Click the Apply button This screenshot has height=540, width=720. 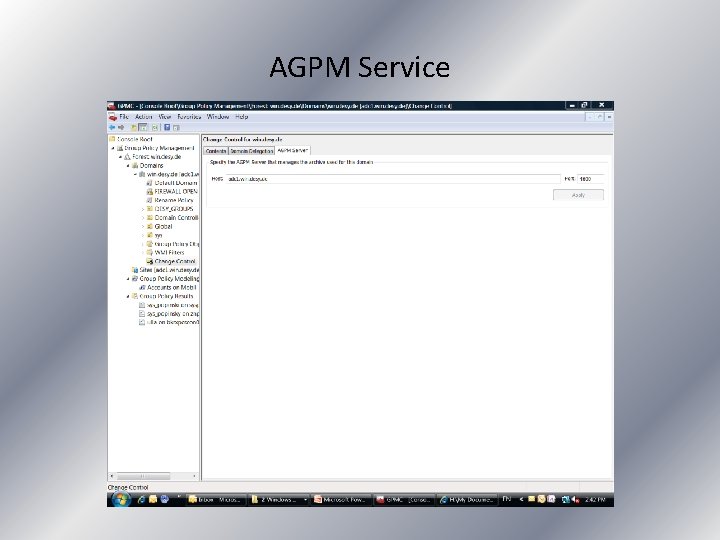(578, 195)
